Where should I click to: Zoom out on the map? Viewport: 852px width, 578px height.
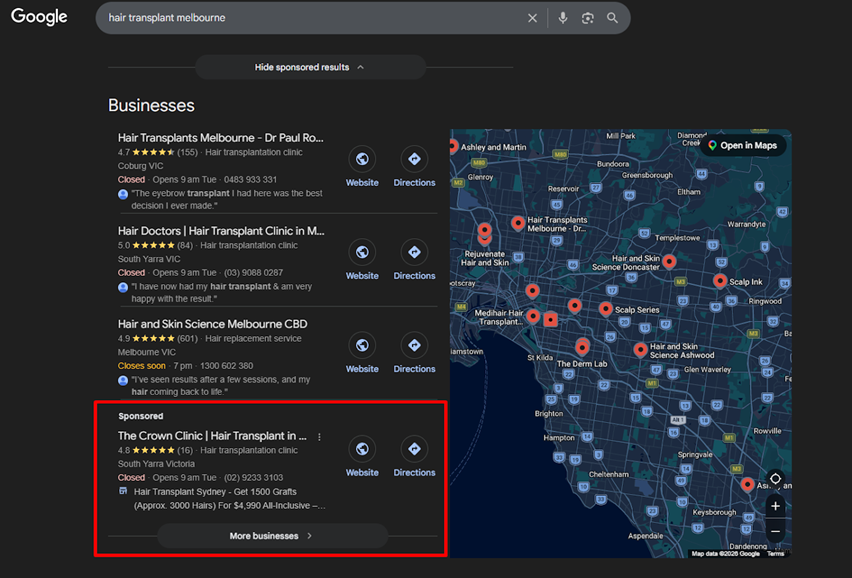775,531
